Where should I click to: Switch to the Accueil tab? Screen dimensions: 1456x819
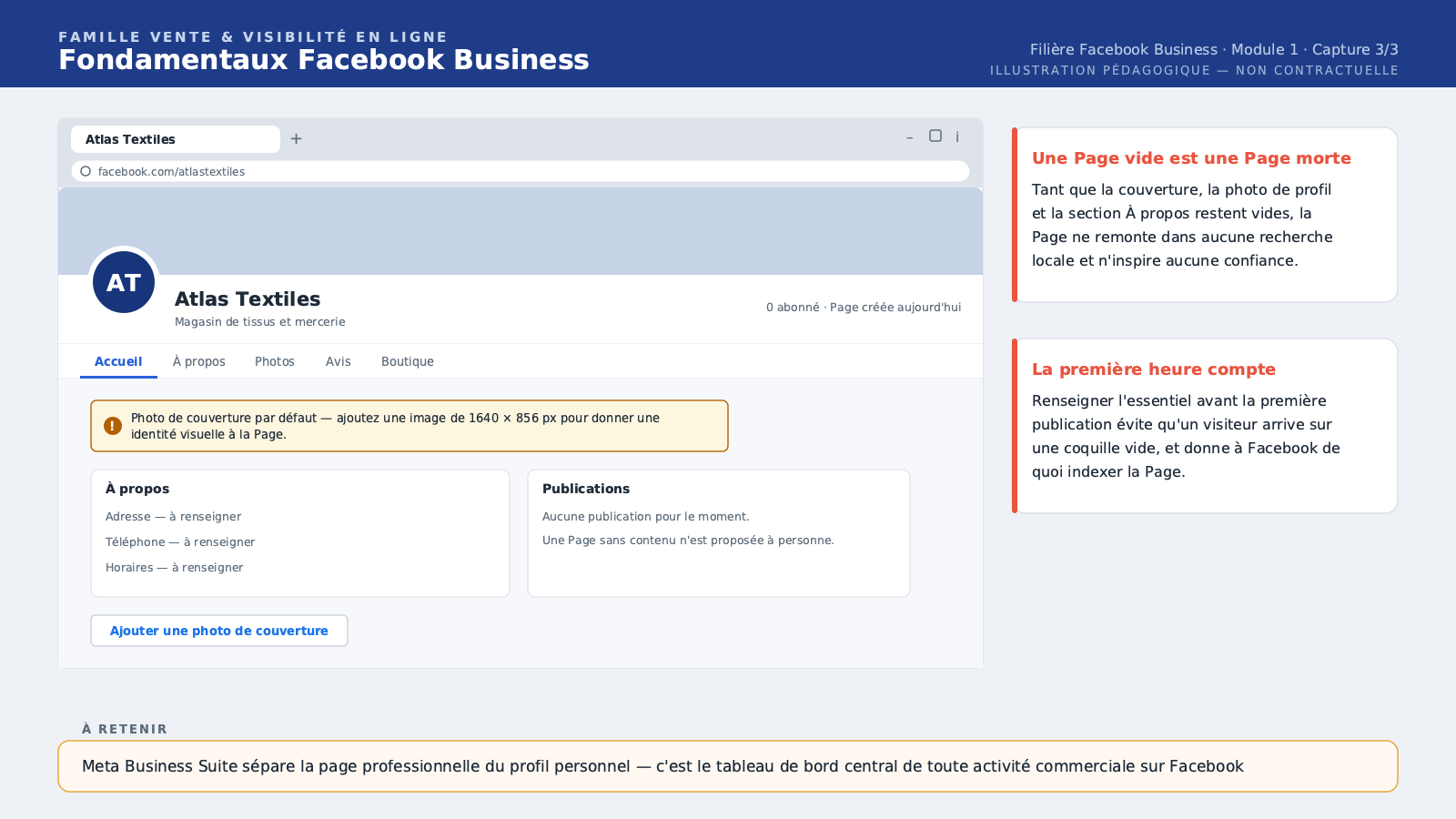pyautogui.click(x=118, y=361)
